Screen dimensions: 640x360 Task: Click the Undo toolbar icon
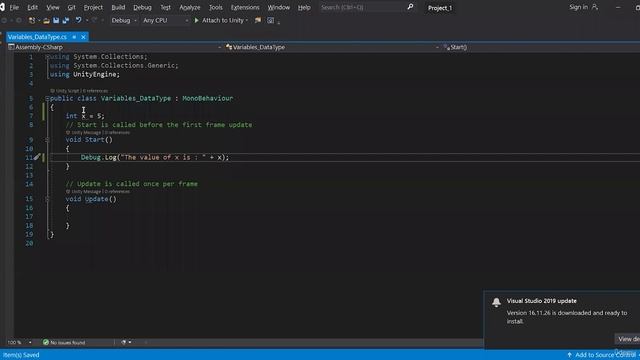point(78,20)
